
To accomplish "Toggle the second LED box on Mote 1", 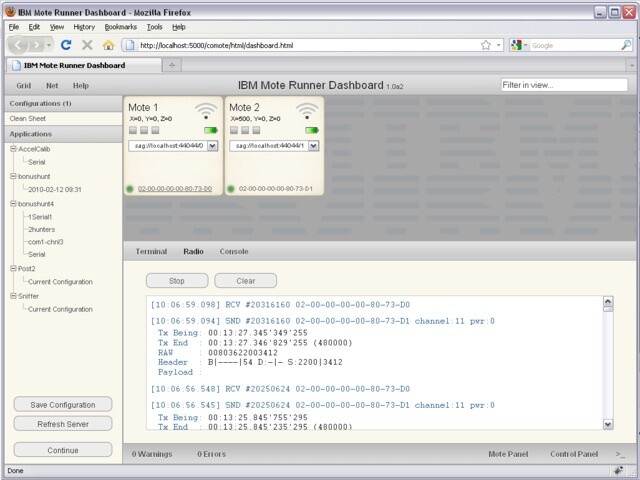I will [144, 130].
